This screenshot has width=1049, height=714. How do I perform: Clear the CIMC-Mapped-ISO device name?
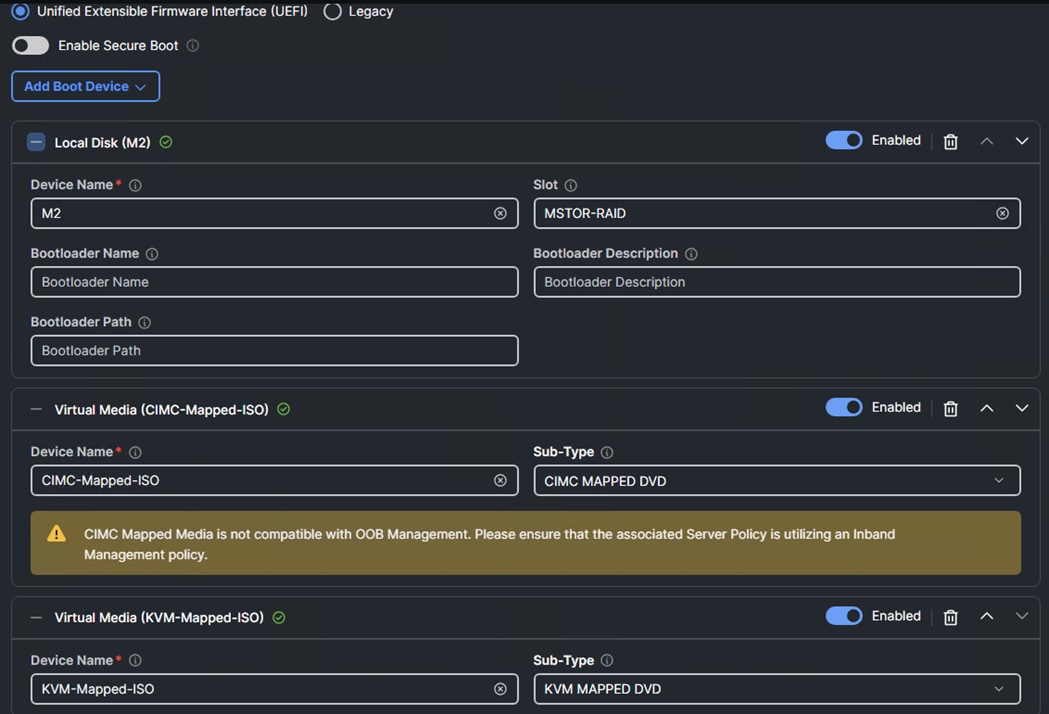click(x=500, y=480)
